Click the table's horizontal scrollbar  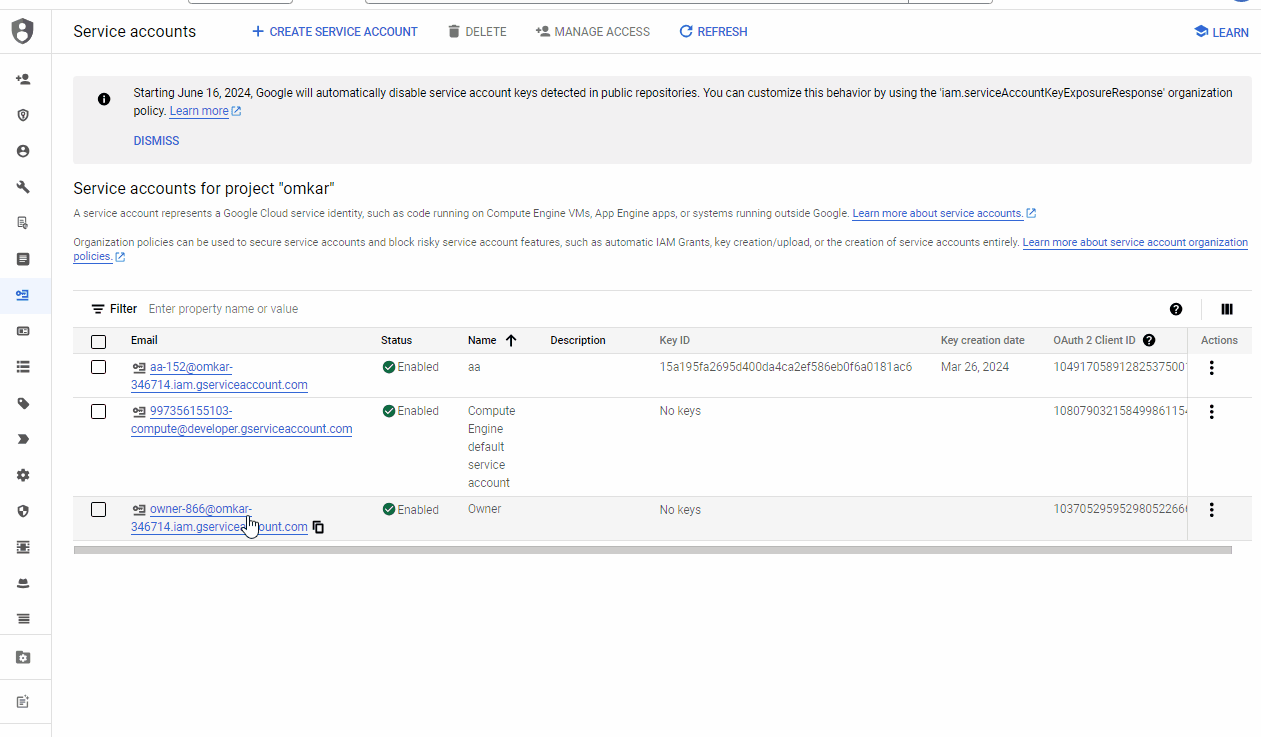(x=652, y=549)
